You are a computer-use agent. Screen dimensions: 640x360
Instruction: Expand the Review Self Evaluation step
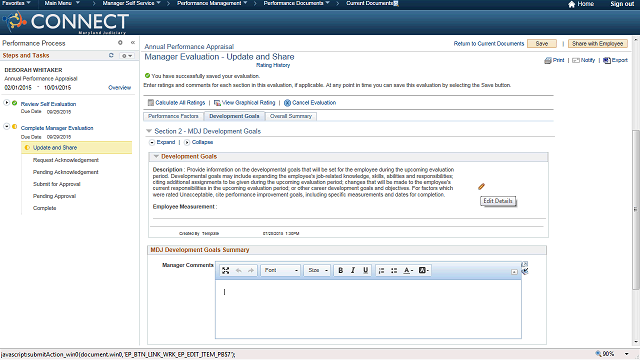[x=7, y=103]
